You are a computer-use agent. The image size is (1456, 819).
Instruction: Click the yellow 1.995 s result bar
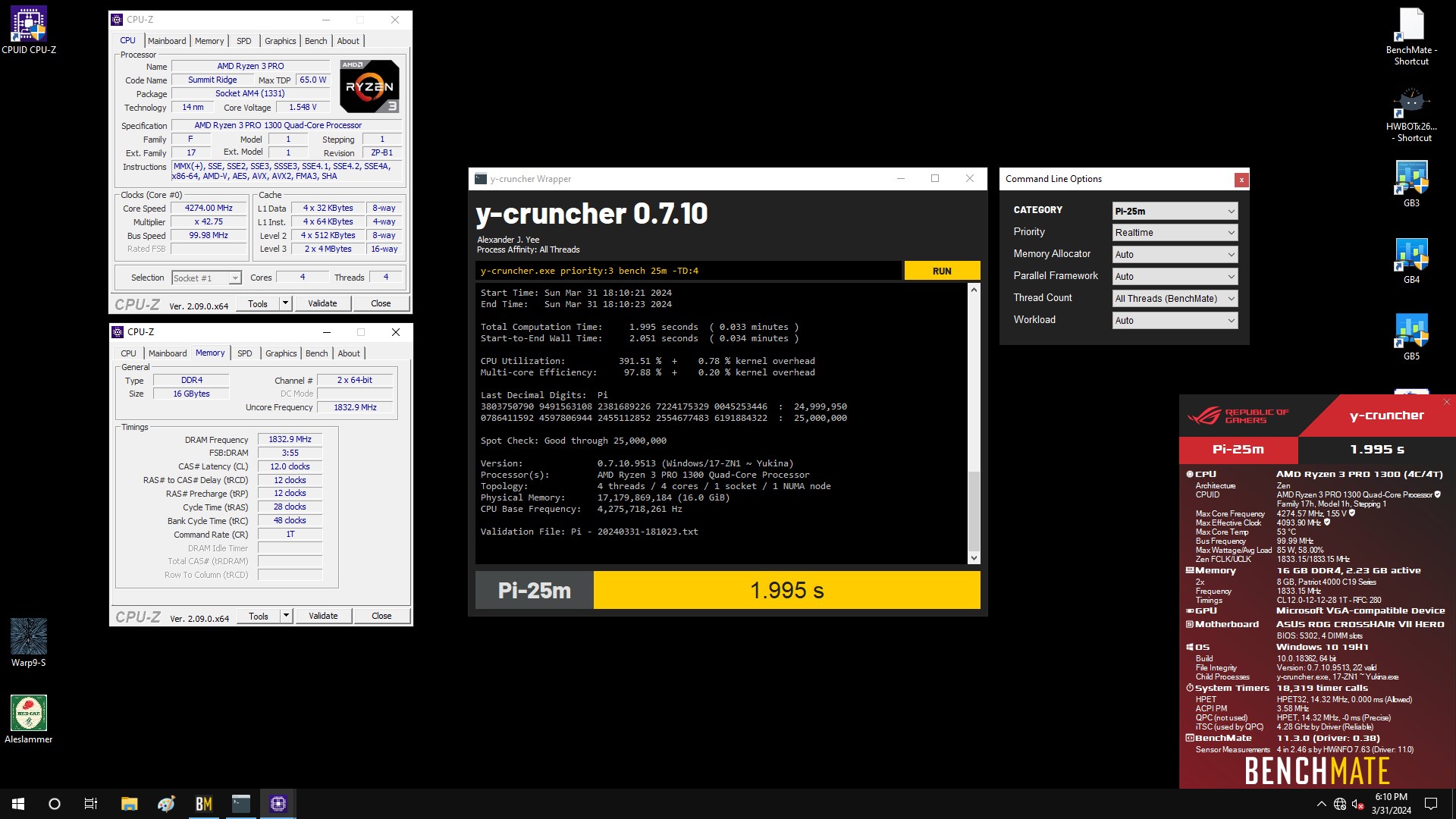pyautogui.click(x=786, y=590)
